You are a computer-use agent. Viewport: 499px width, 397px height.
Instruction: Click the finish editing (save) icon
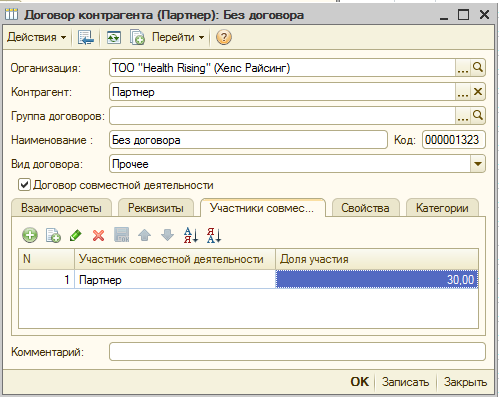(x=122, y=235)
